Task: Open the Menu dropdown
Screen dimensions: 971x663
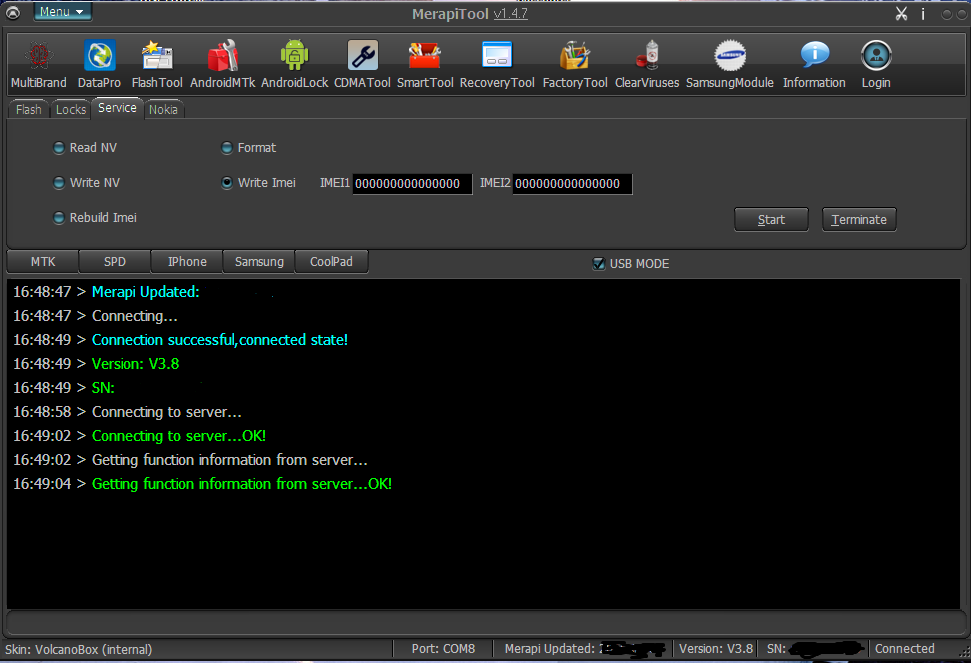Action: pyautogui.click(x=63, y=12)
